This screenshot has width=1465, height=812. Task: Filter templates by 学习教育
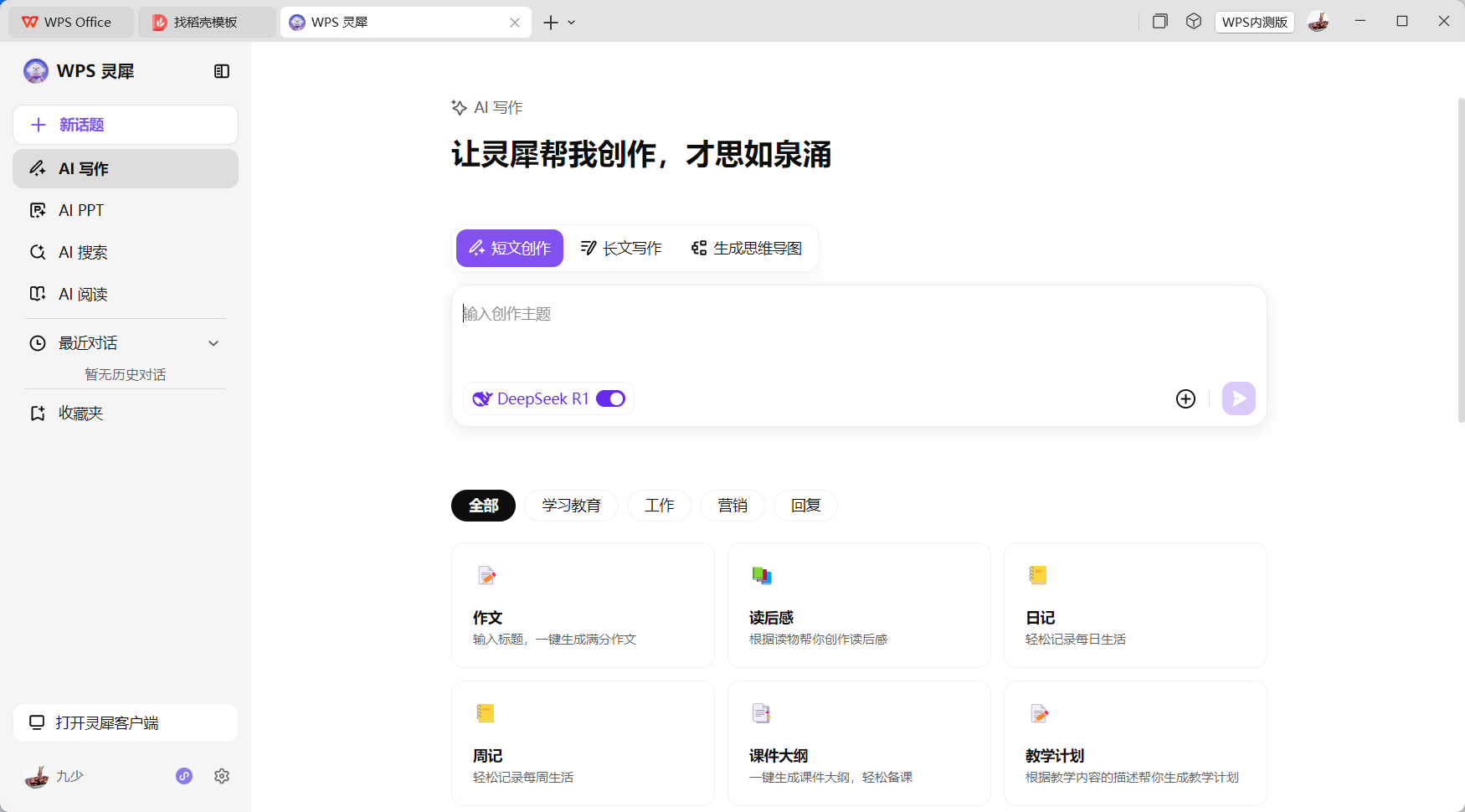click(571, 506)
